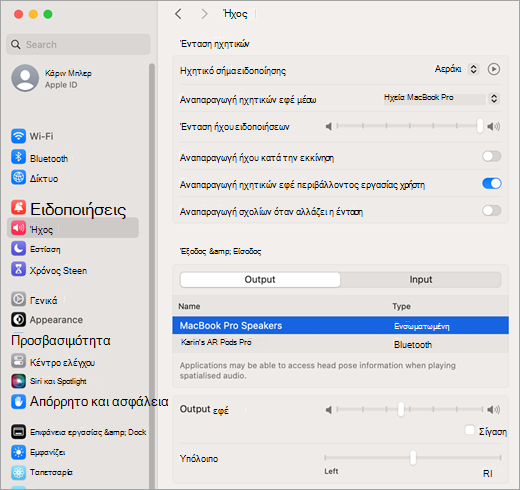
Task: Open Εστίαση moon icon
Action: click(18, 249)
